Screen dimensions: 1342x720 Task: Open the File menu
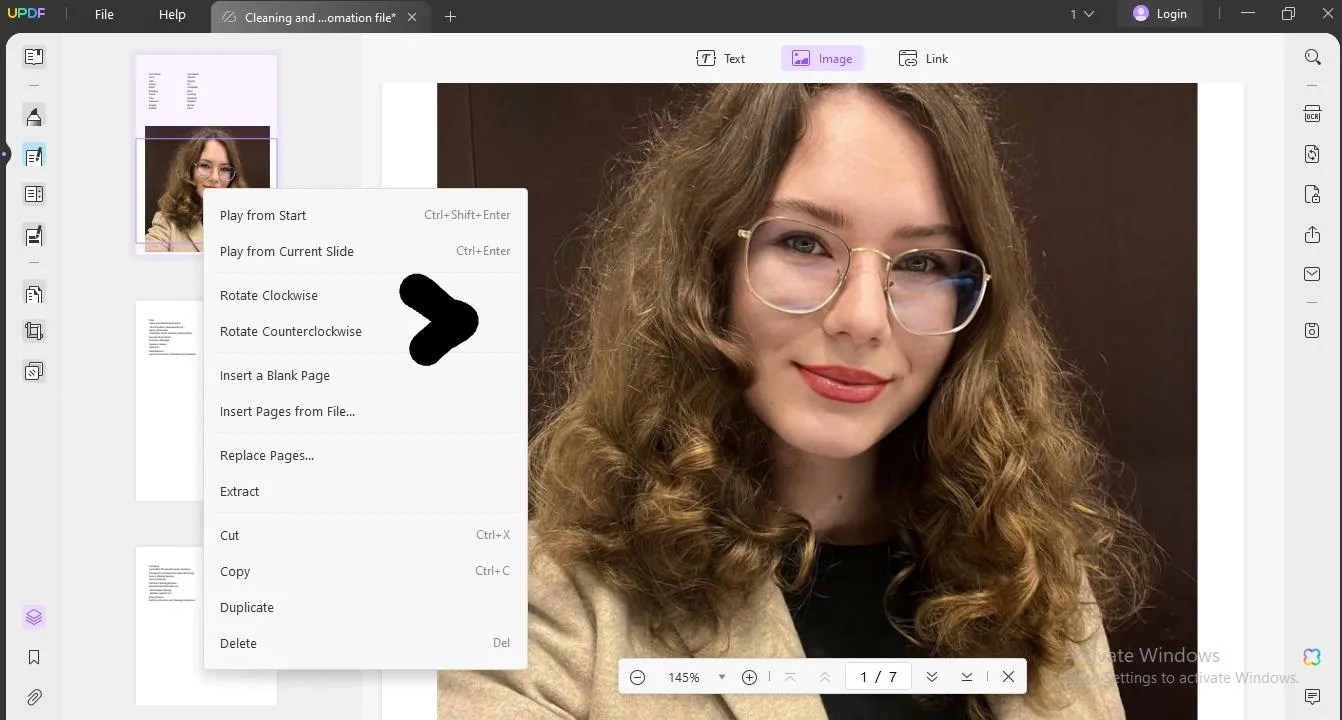pyautogui.click(x=104, y=15)
